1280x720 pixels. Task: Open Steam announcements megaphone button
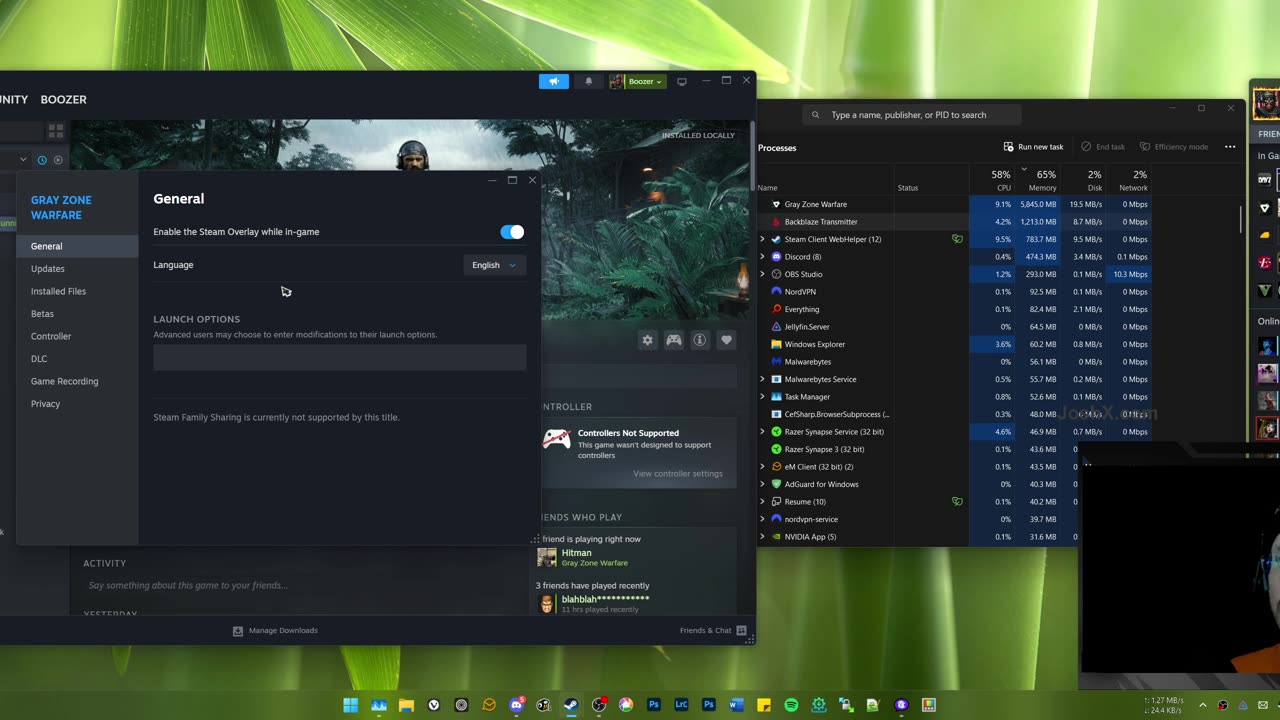[x=553, y=81]
